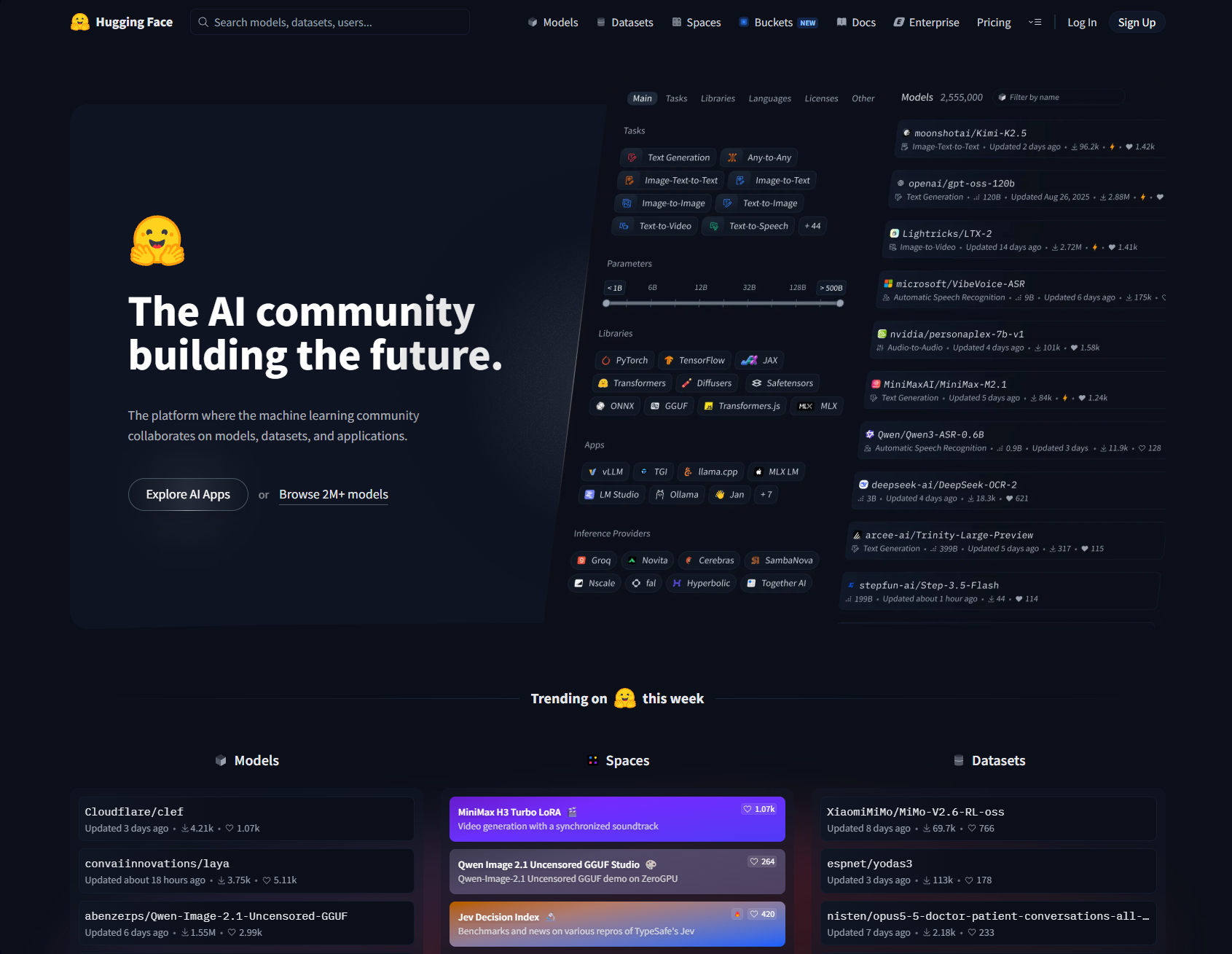Click the Log In link
The image size is (1232, 954).
(x=1082, y=23)
